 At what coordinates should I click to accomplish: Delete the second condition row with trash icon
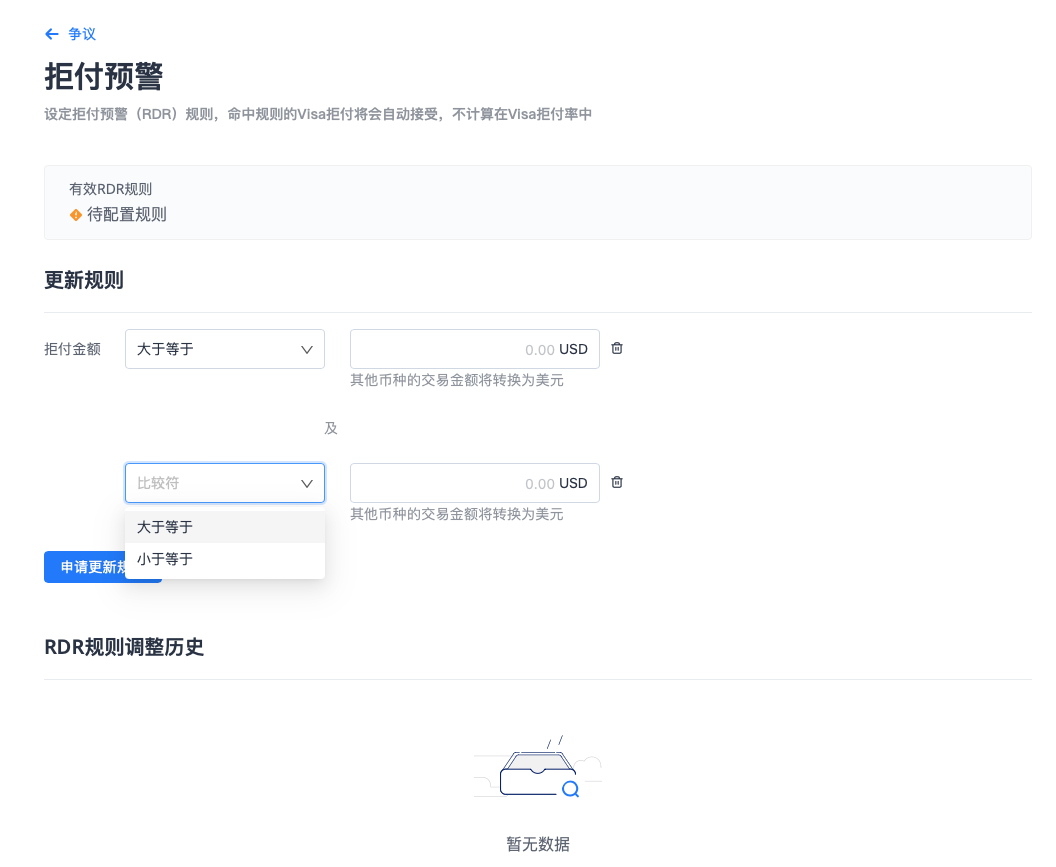click(617, 482)
